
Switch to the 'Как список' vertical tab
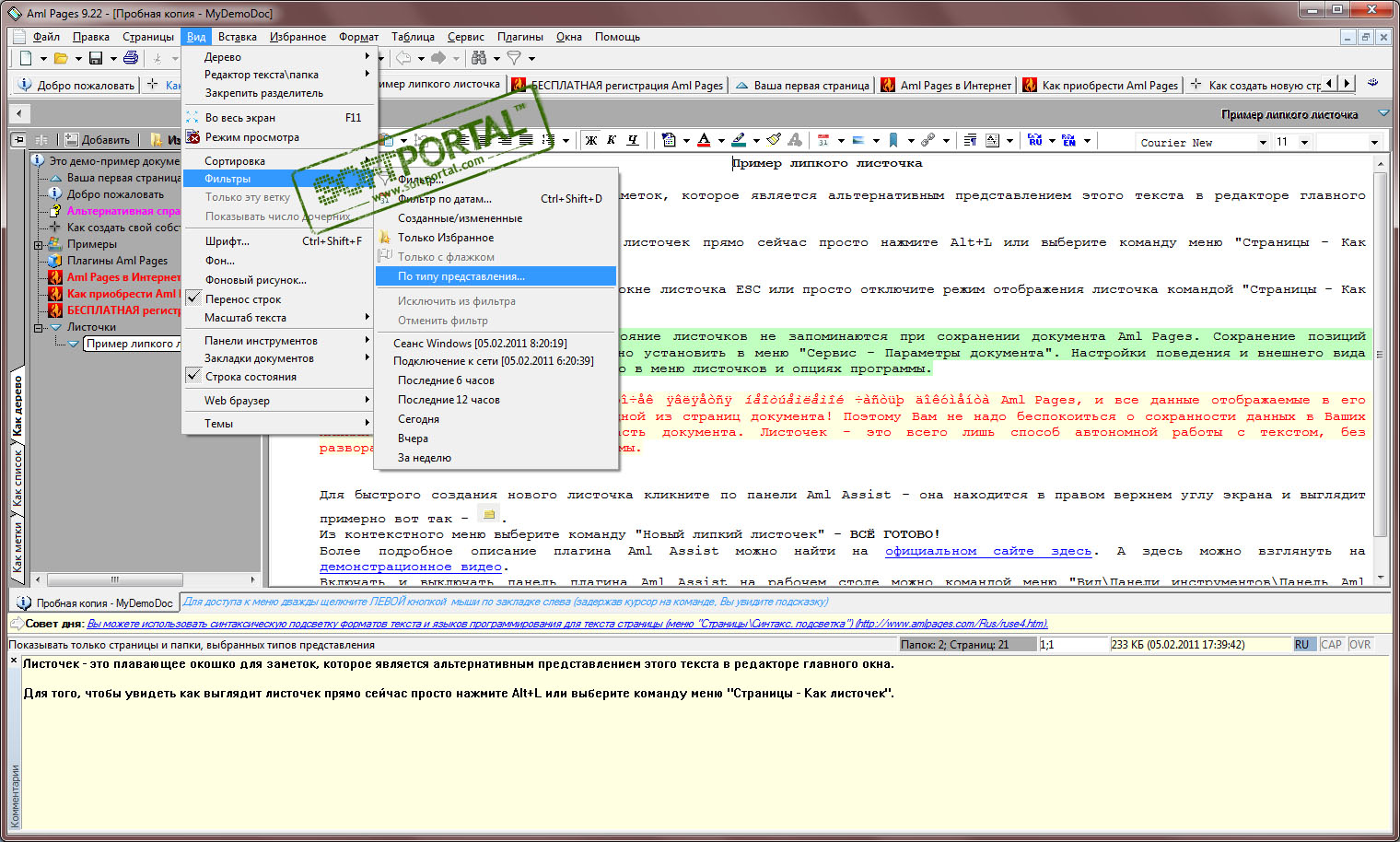click(17, 479)
